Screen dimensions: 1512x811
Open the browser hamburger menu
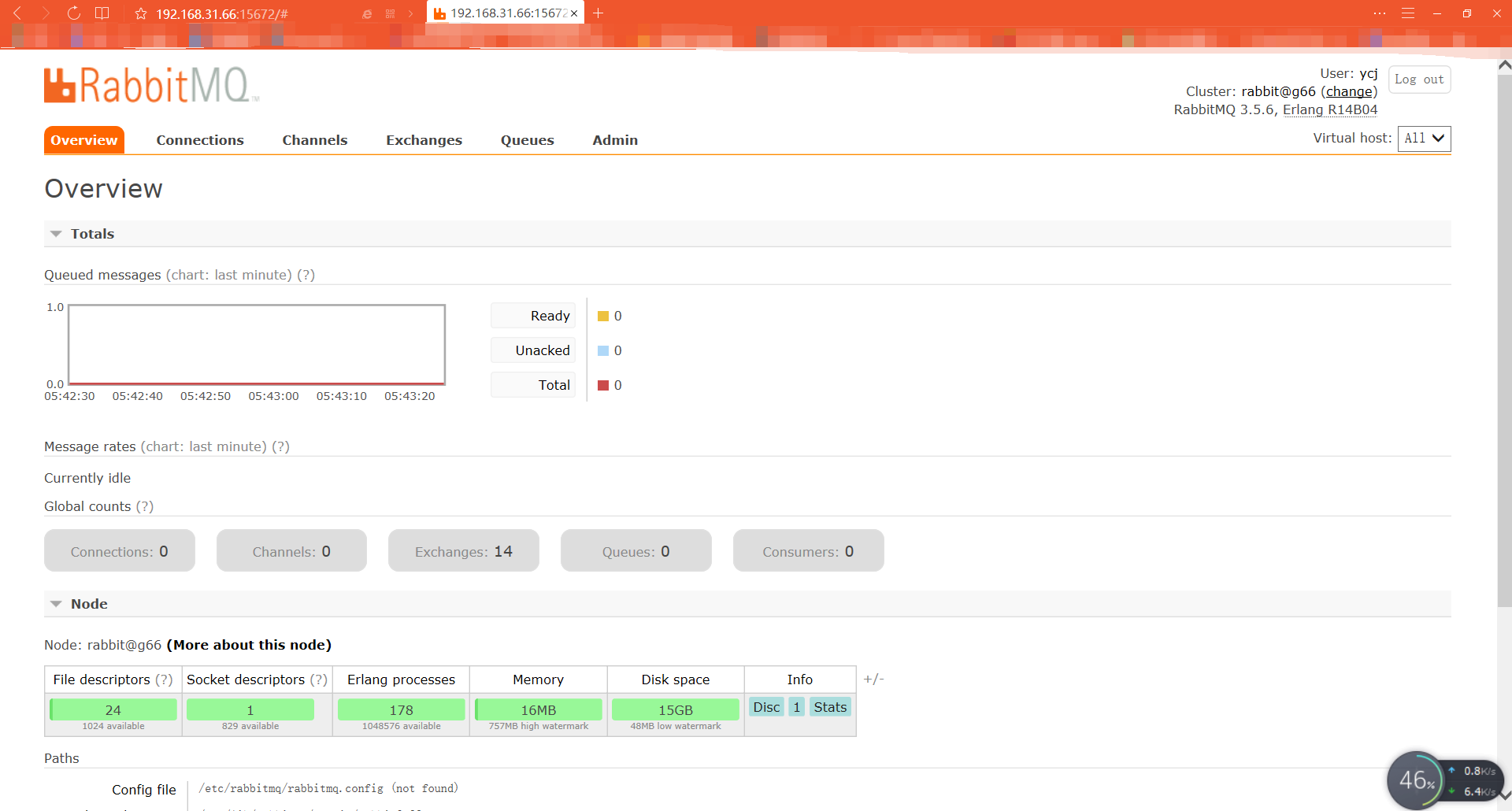(x=1408, y=13)
